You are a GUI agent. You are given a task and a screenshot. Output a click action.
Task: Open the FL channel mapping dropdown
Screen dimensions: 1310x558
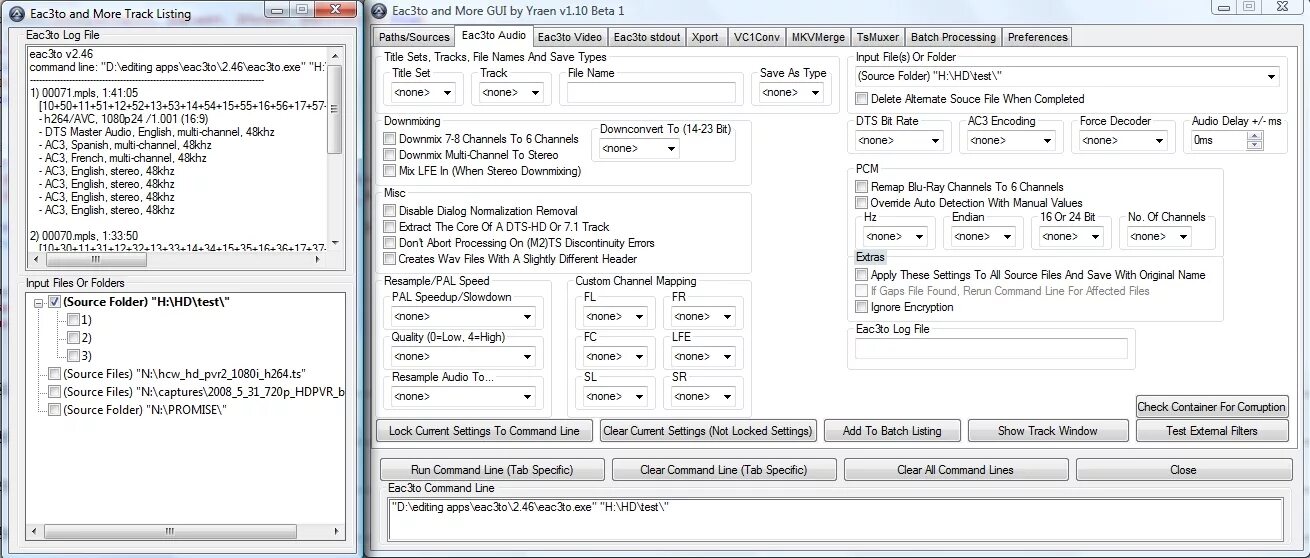[614, 316]
